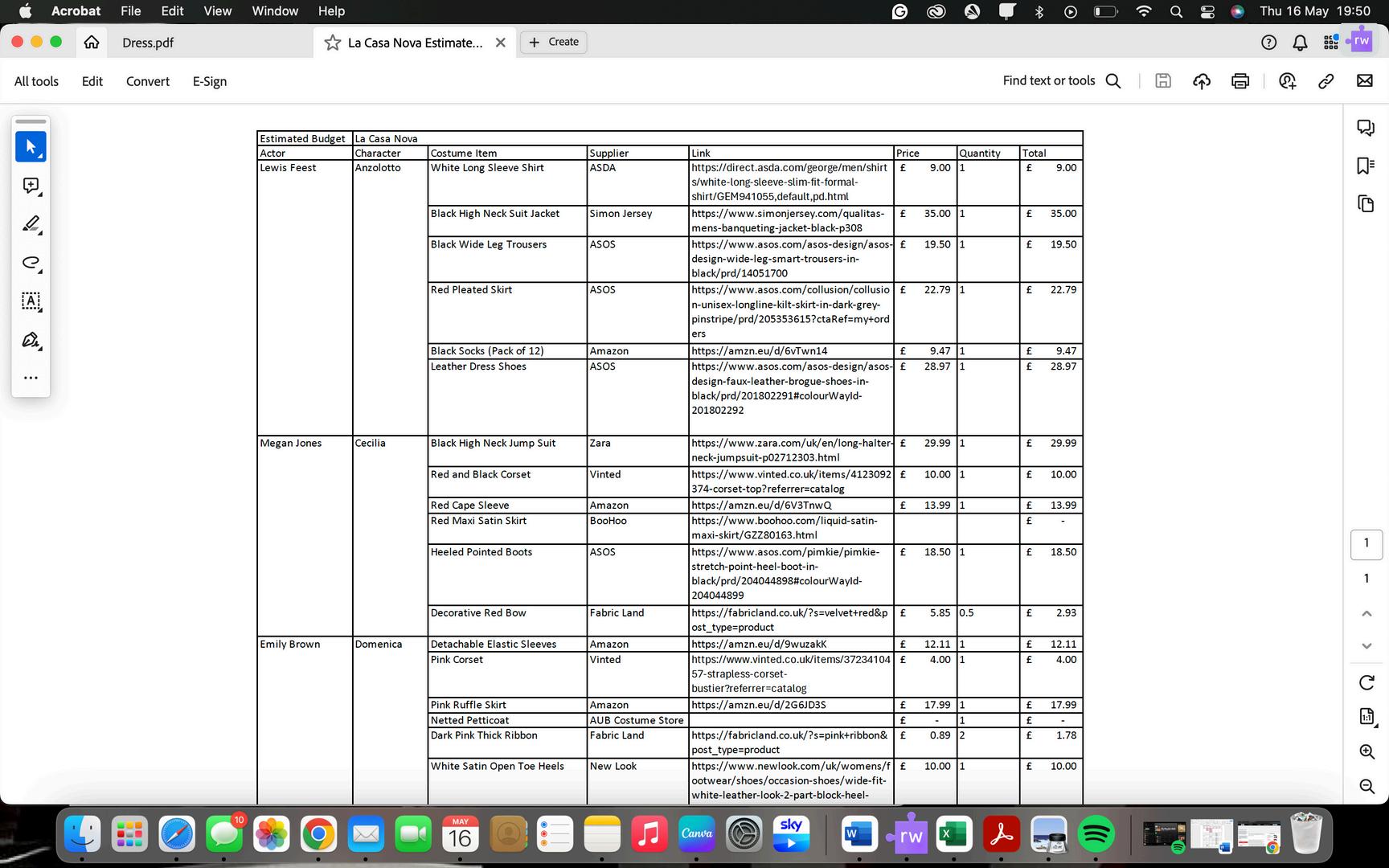
Task: Activate the Add text box tool
Action: (31, 301)
